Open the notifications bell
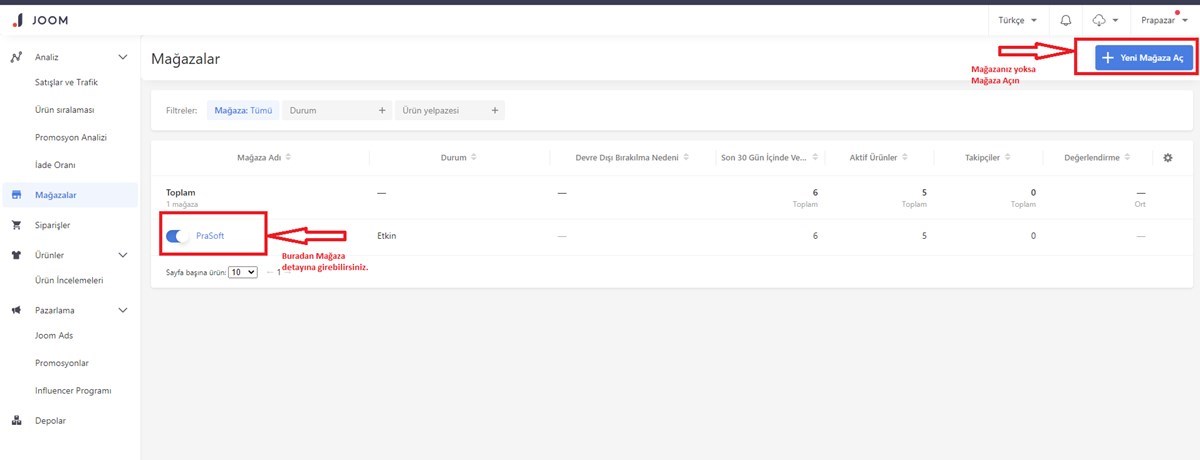 [1066, 20]
